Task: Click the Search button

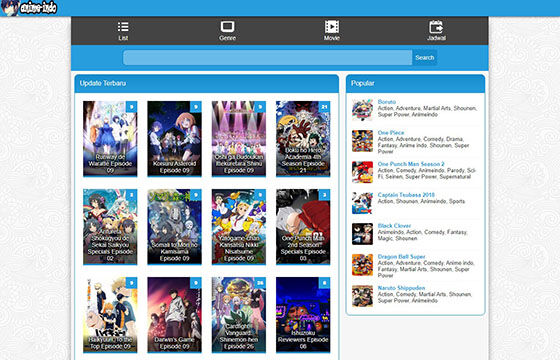Action: click(424, 58)
